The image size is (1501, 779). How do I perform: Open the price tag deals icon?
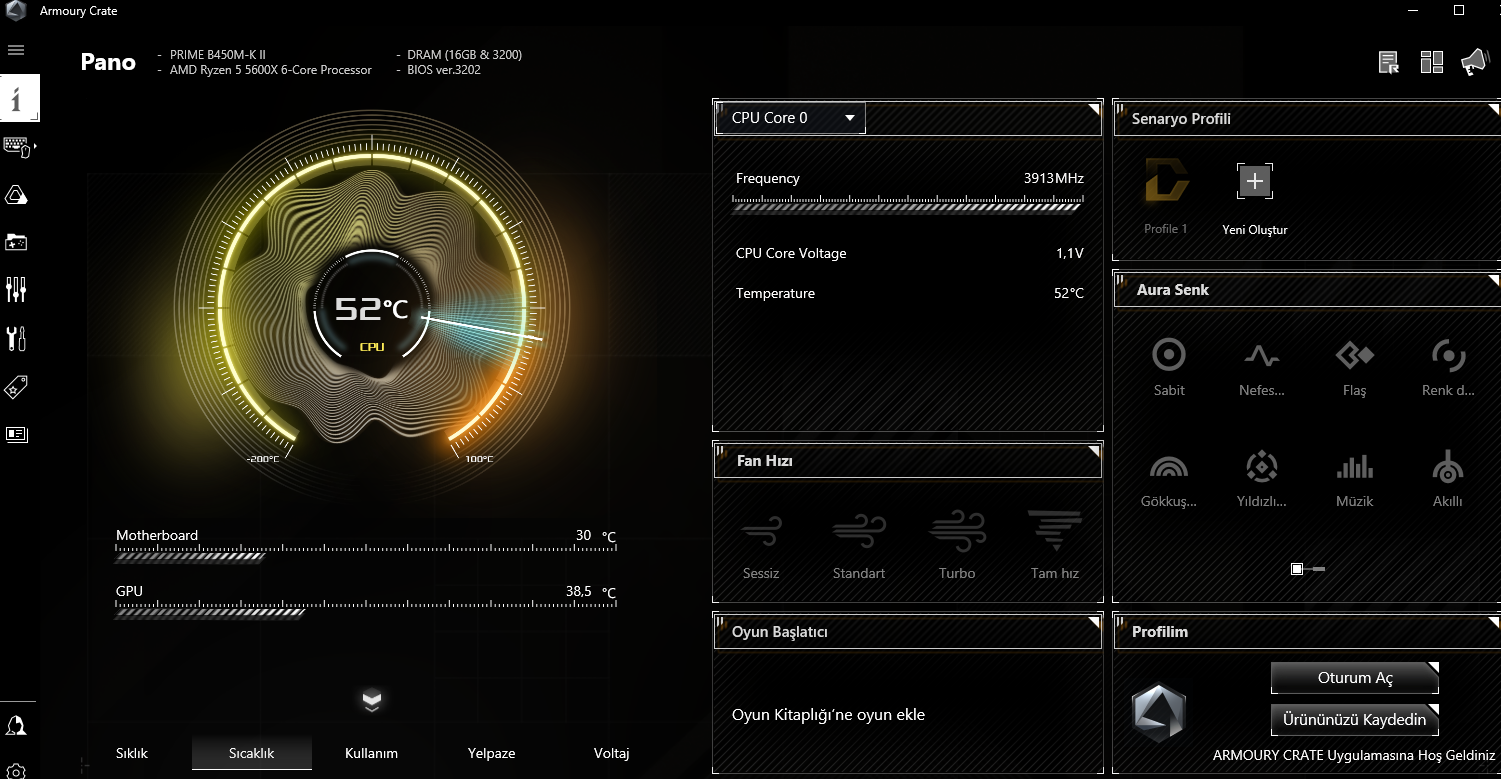pos(16,387)
